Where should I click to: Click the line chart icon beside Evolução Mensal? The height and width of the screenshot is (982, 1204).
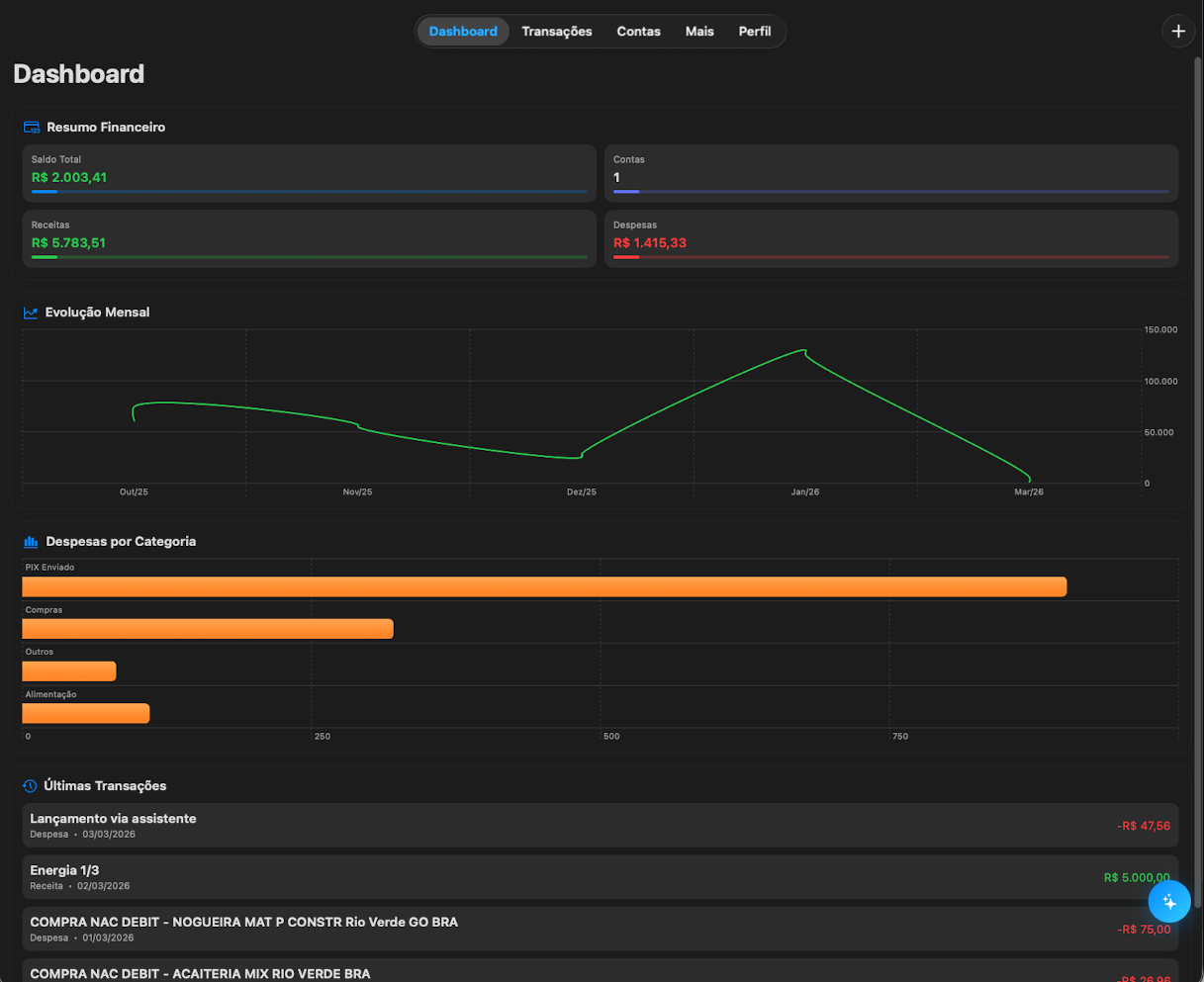[x=30, y=312]
